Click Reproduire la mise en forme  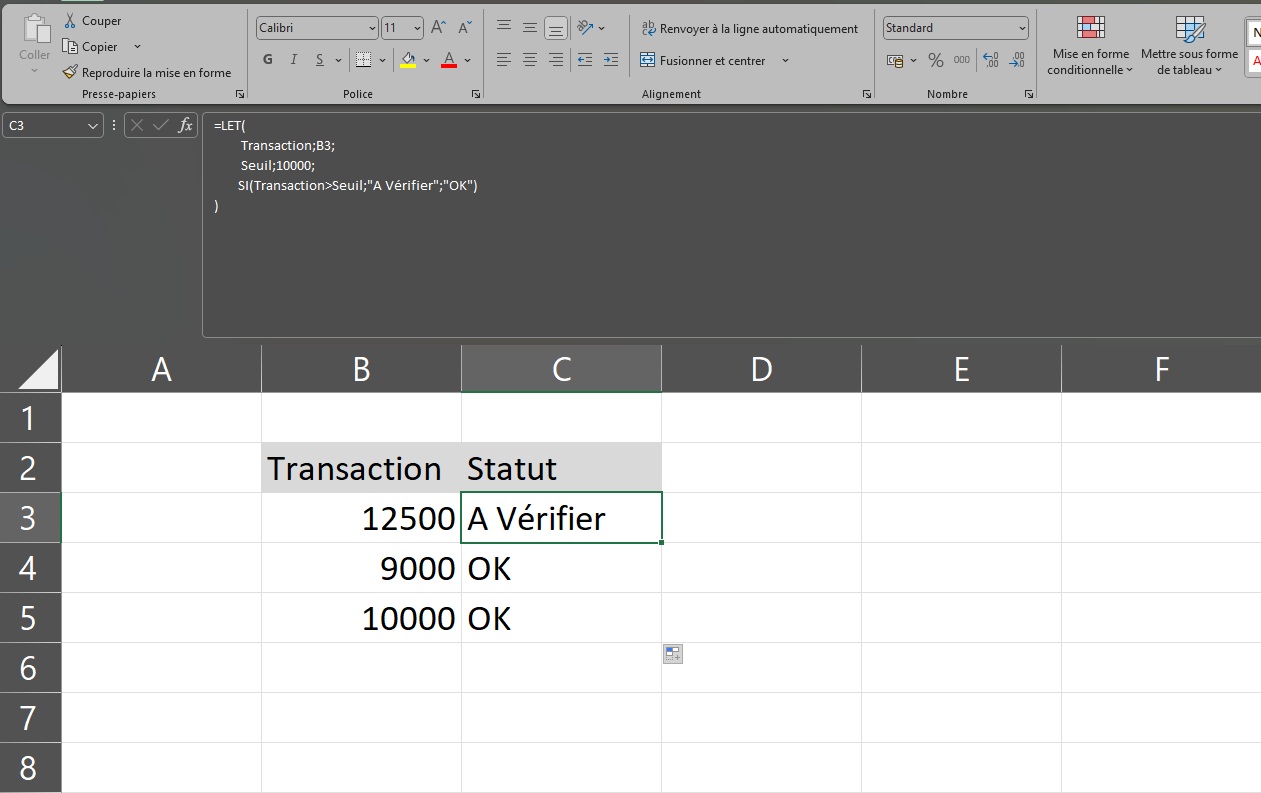[147, 72]
